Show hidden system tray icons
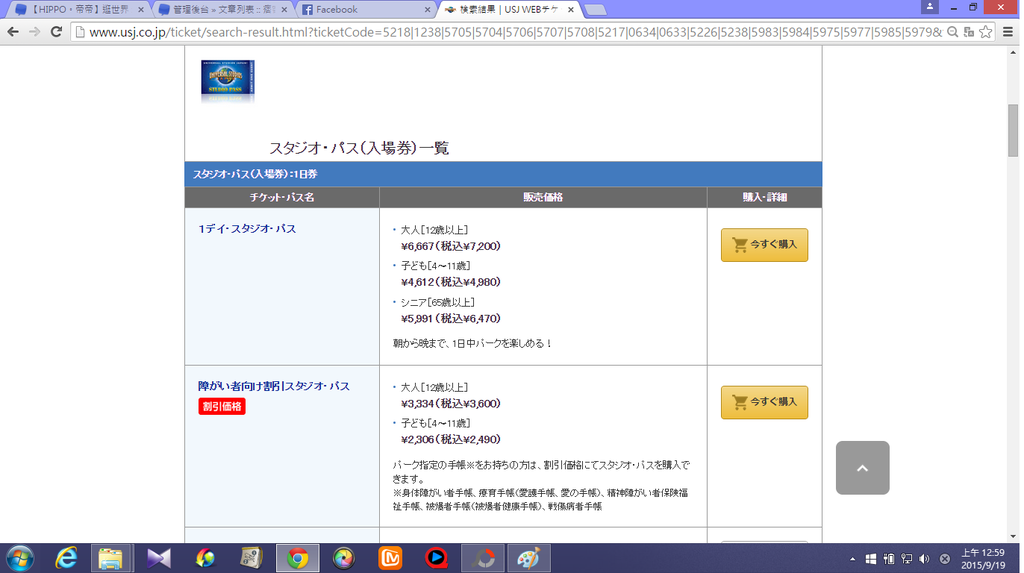 pyautogui.click(x=852, y=559)
